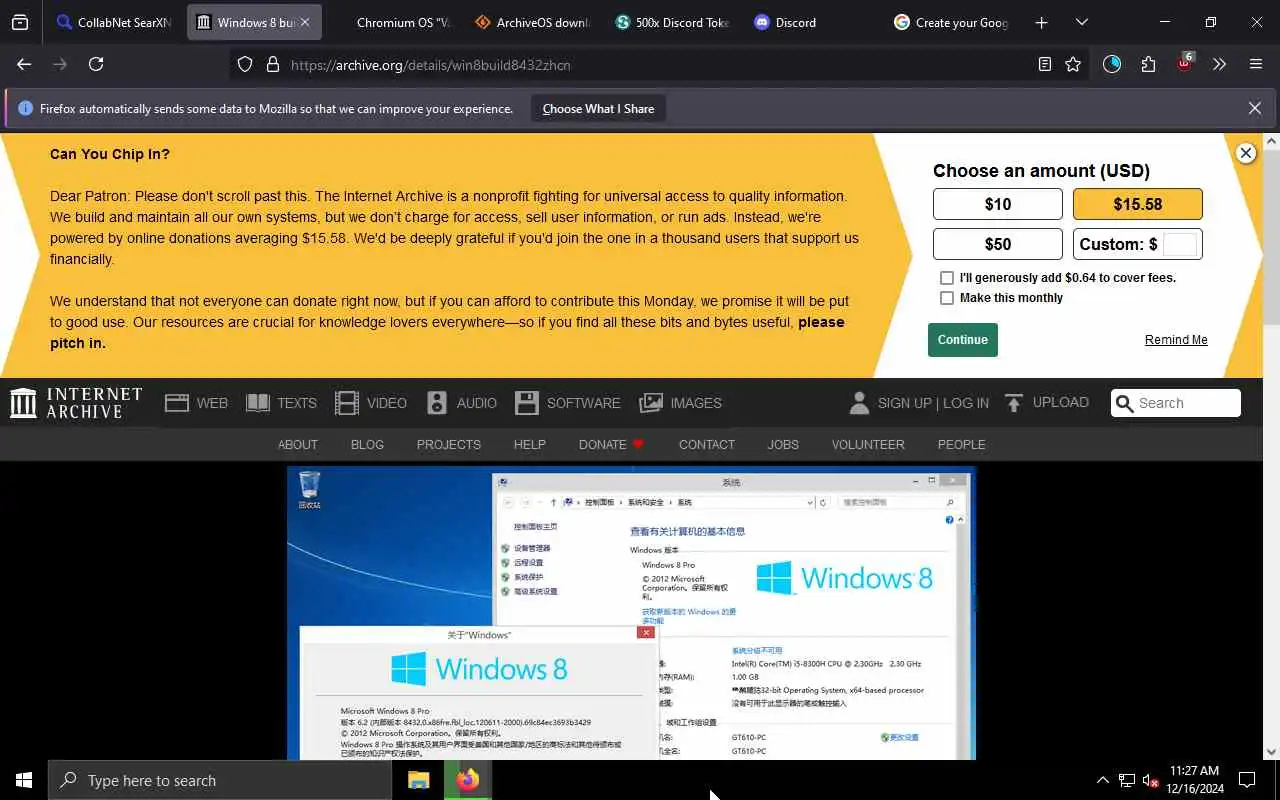Screen dimensions: 1280x800
Task: Open the IMAGES picture icon
Action: (651, 403)
